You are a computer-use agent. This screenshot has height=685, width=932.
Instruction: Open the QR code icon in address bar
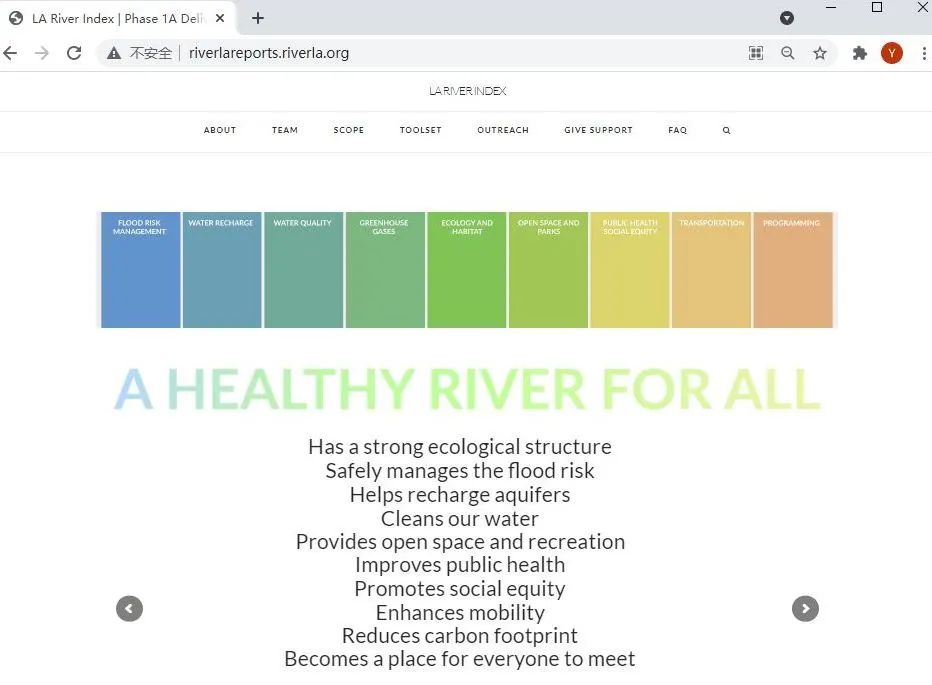tap(756, 53)
